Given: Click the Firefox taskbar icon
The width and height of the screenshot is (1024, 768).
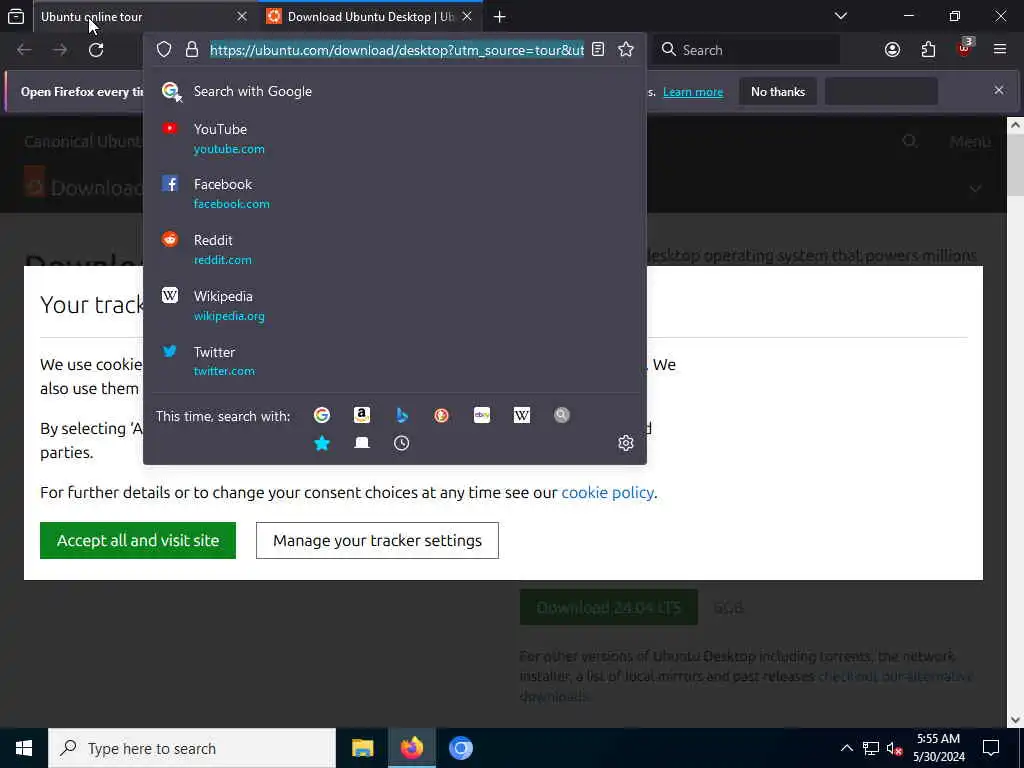Looking at the screenshot, I should 411,748.
